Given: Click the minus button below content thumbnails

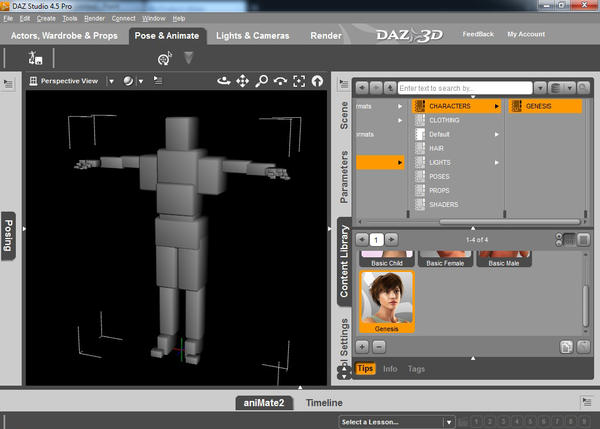Looking at the screenshot, I should click(380, 346).
